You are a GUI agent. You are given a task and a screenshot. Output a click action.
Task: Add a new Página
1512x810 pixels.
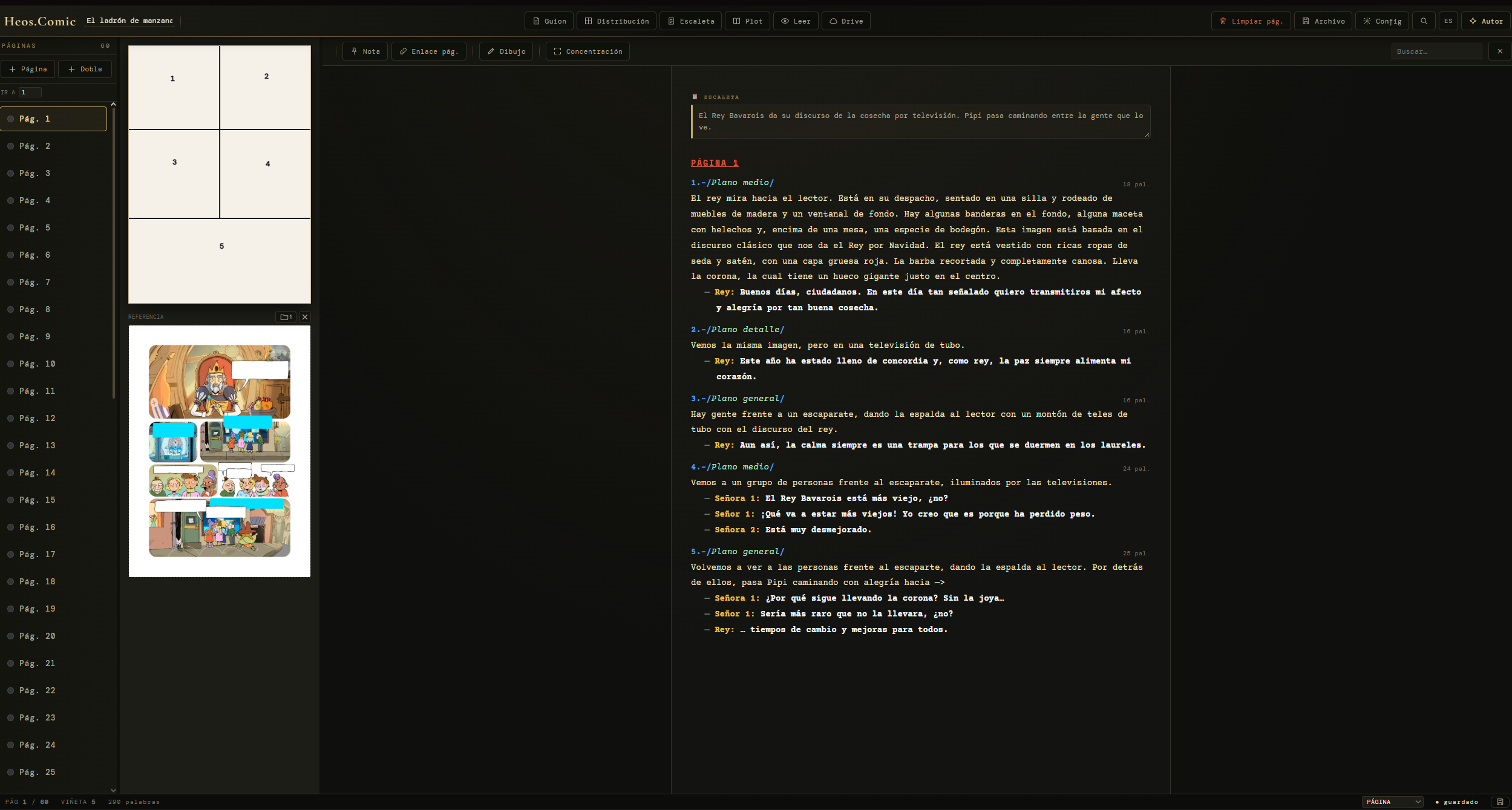28,69
